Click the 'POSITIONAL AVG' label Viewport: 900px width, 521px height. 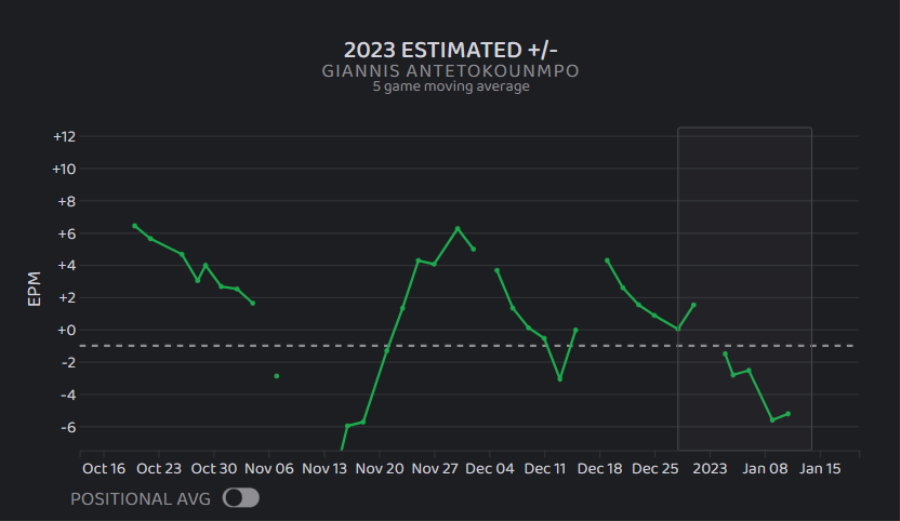(x=141, y=499)
